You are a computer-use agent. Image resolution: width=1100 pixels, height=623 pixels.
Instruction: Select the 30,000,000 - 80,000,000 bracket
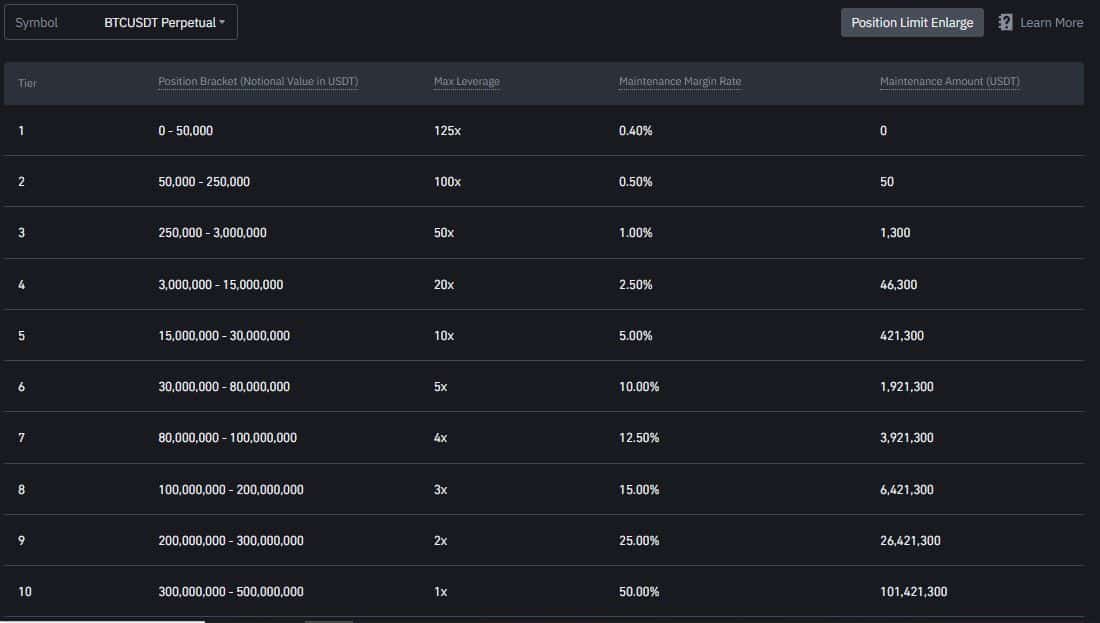point(224,387)
